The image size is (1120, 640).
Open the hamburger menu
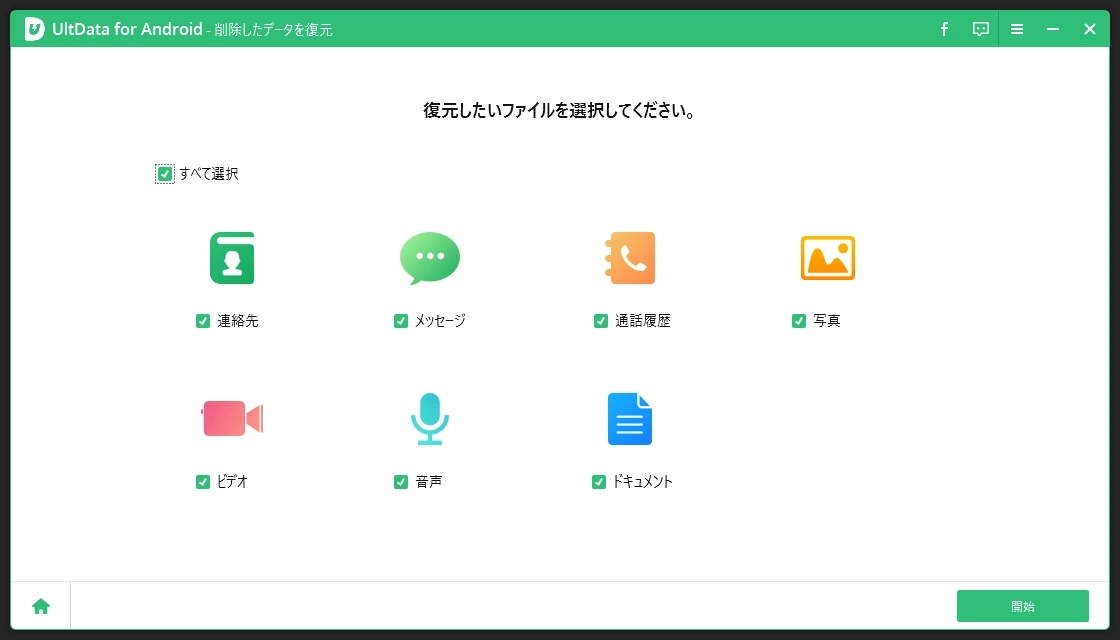1017,29
